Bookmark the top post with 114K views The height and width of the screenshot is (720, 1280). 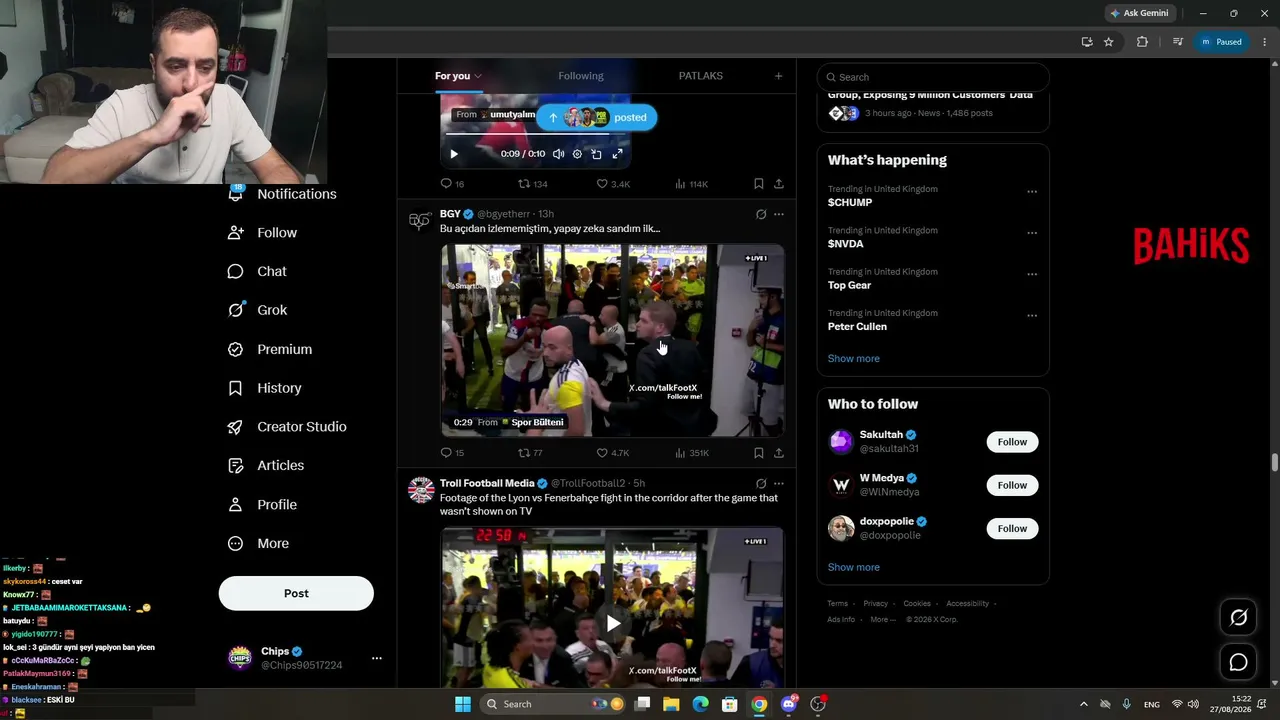click(759, 184)
